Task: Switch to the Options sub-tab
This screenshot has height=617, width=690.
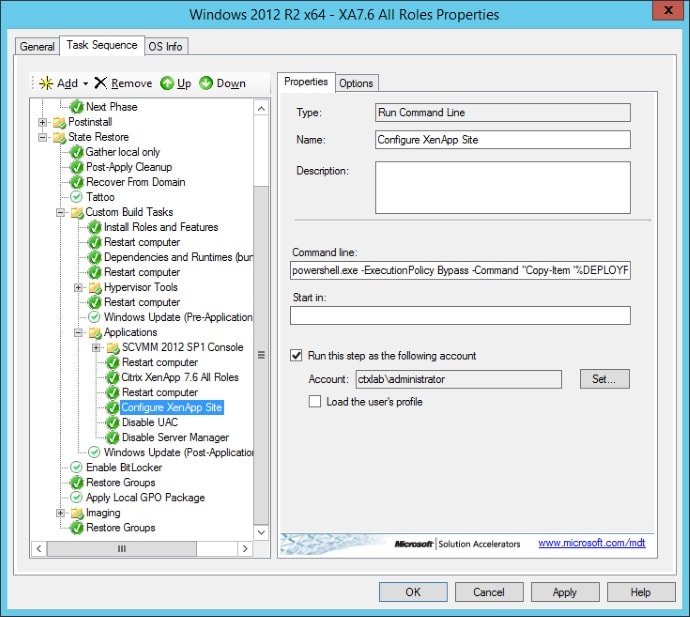Action: coord(356,83)
